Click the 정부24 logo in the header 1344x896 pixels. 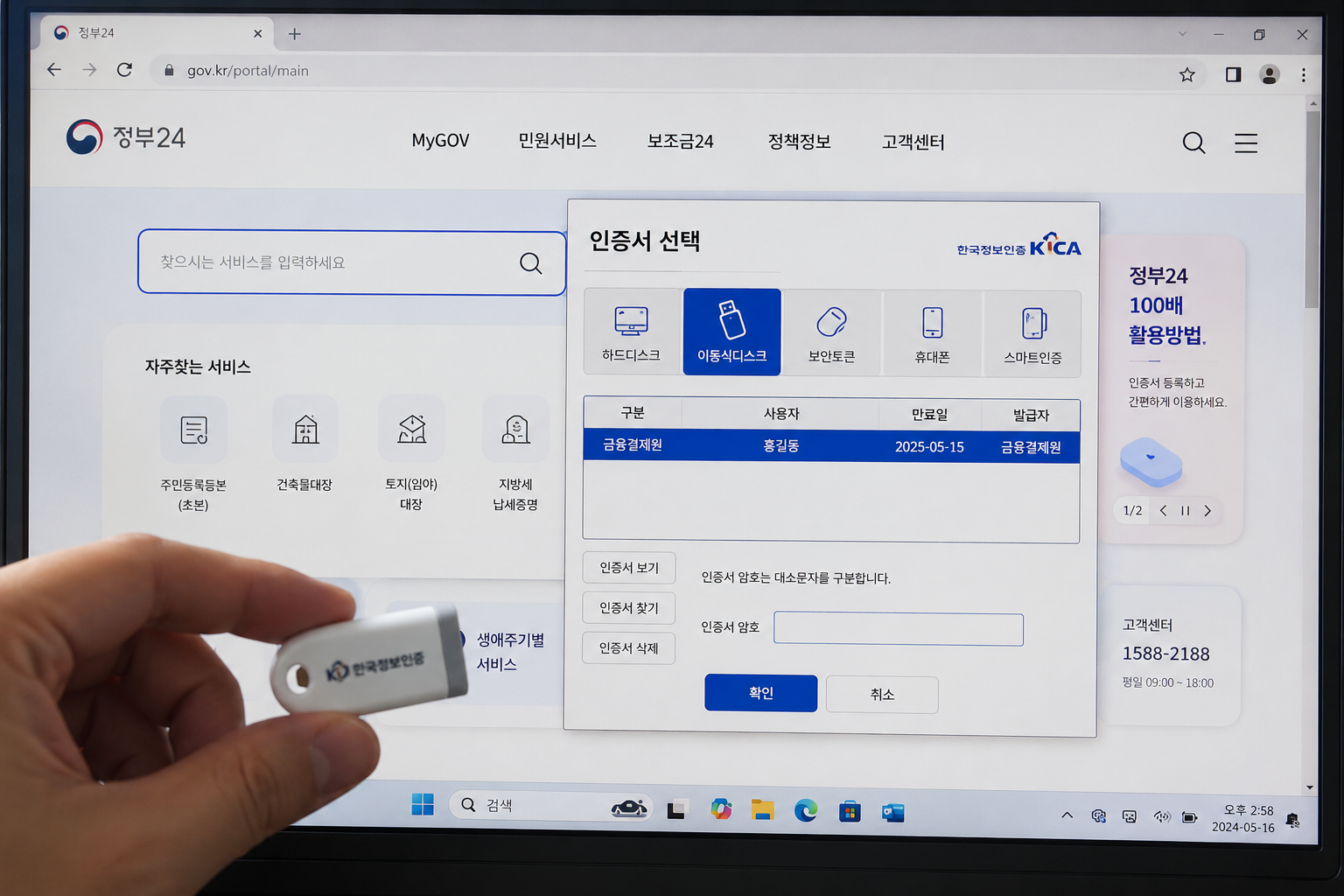tap(126, 137)
